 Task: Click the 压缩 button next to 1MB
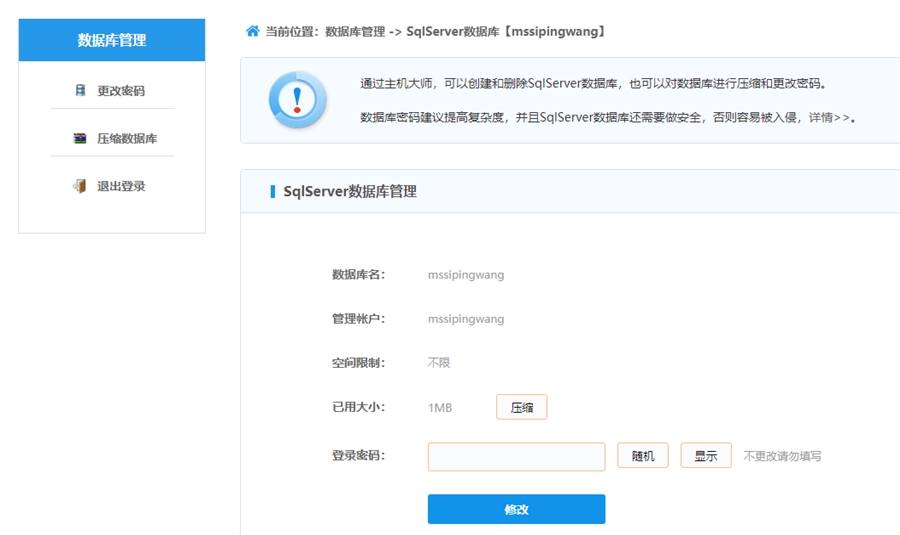(522, 408)
